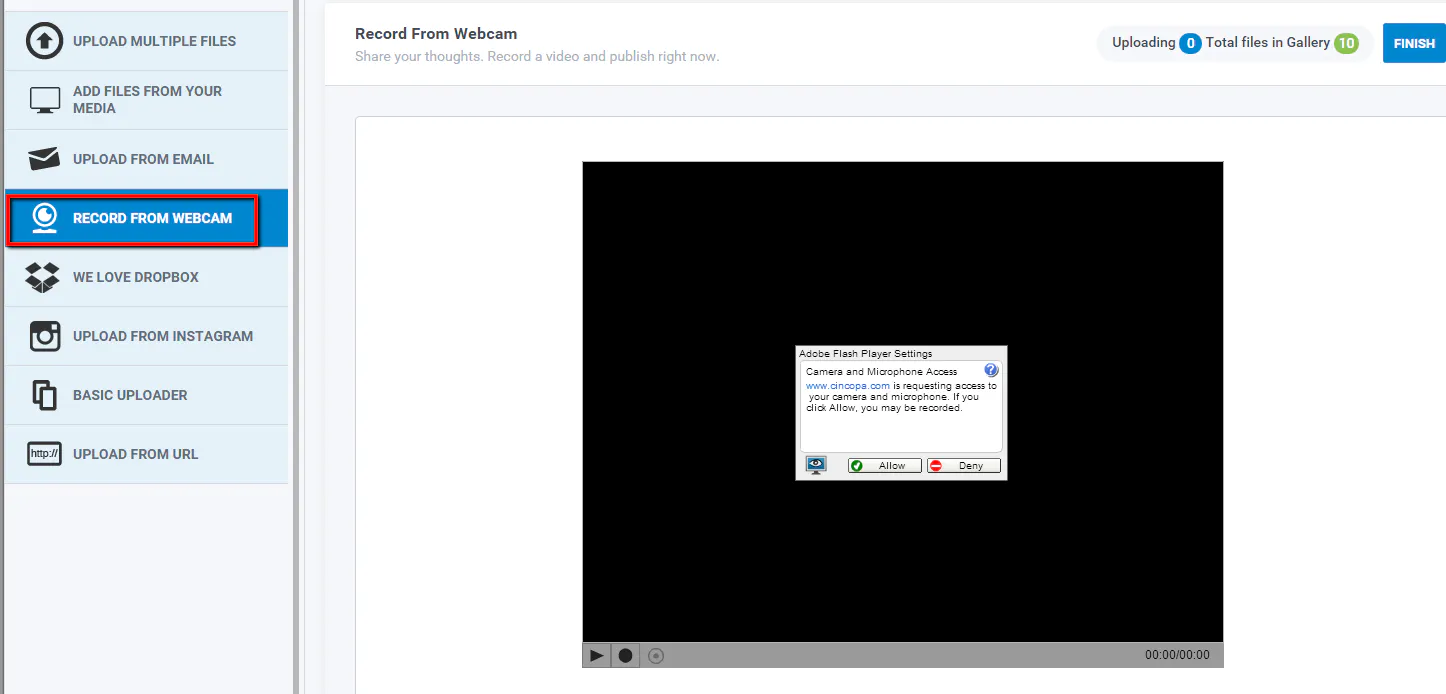Start playback with the play button
The width and height of the screenshot is (1446, 694).
[596, 656]
